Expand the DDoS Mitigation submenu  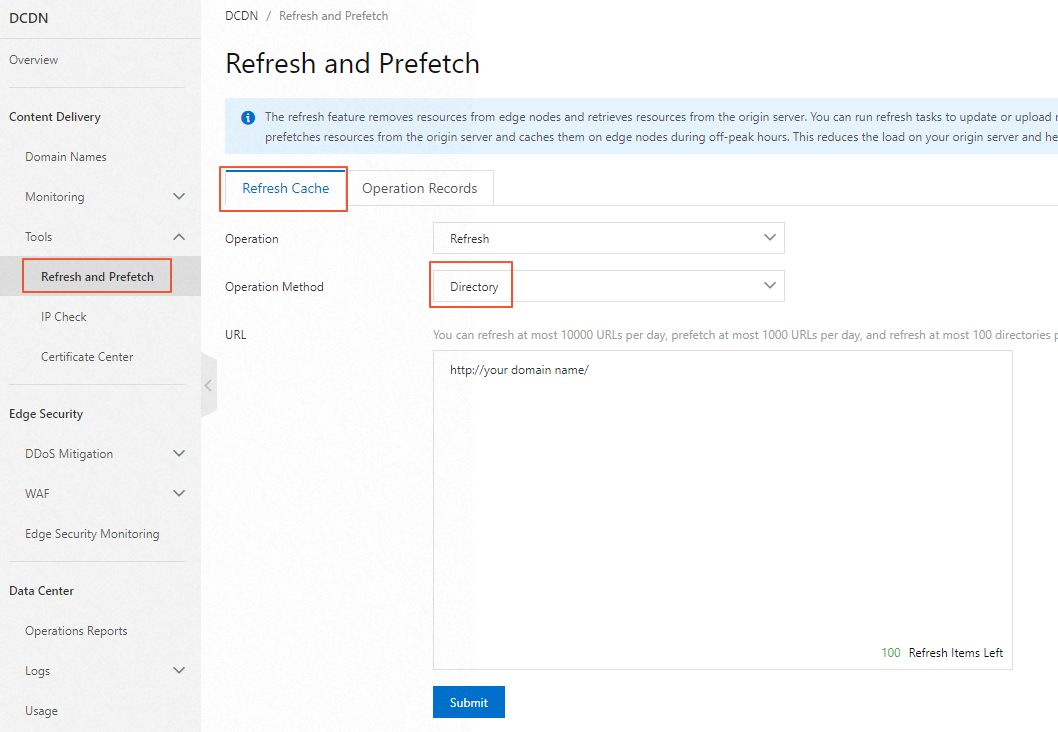point(179,454)
